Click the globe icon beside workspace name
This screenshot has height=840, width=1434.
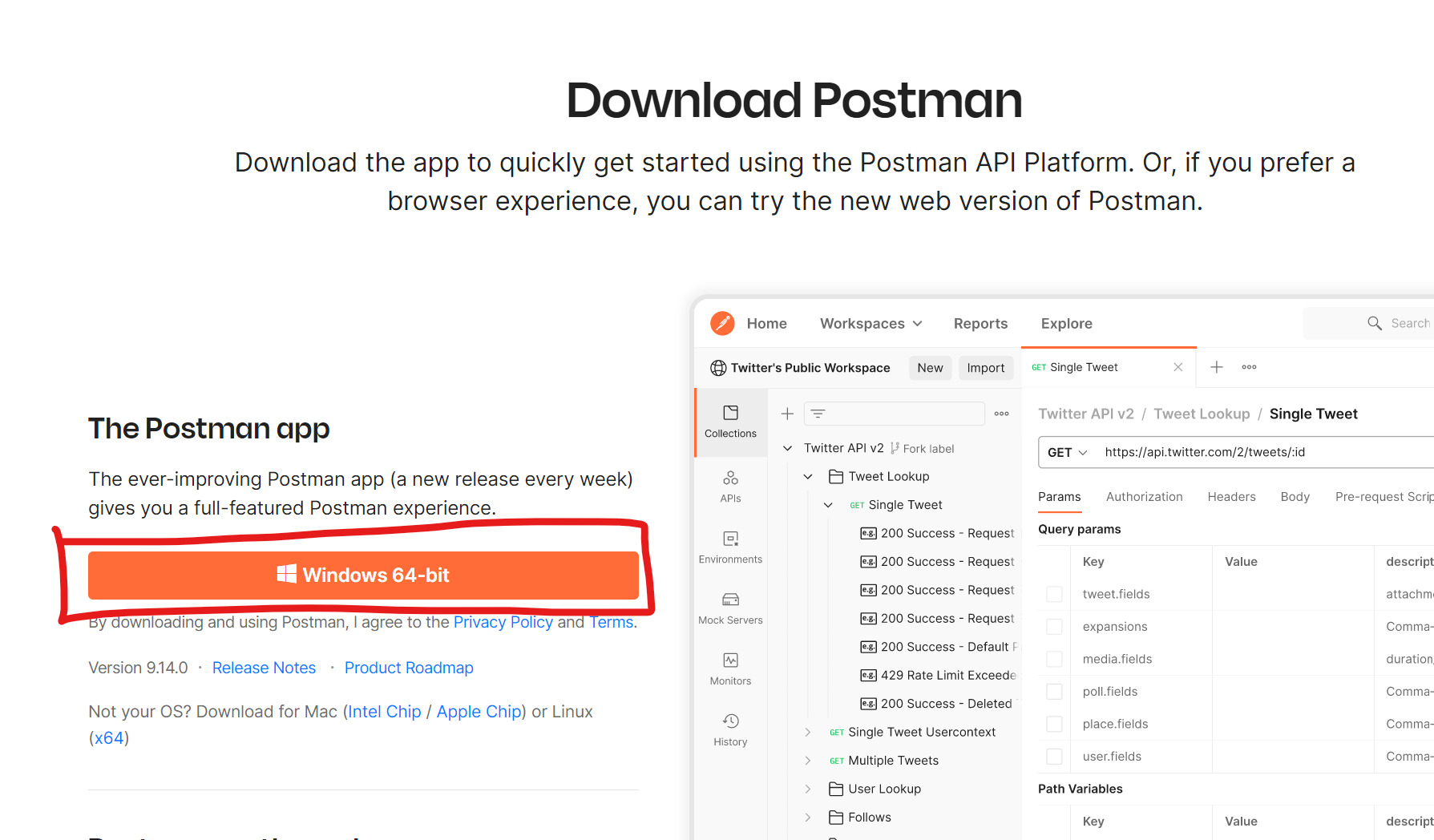(x=718, y=368)
